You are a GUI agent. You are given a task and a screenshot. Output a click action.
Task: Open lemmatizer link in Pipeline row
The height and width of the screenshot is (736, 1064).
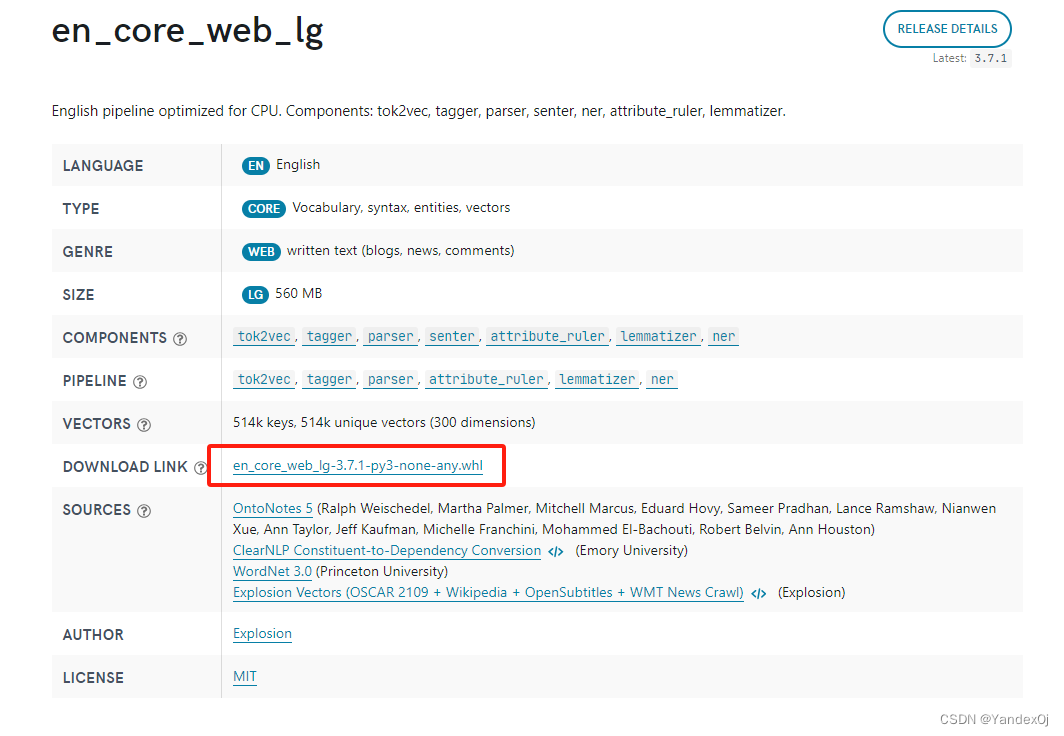597,379
